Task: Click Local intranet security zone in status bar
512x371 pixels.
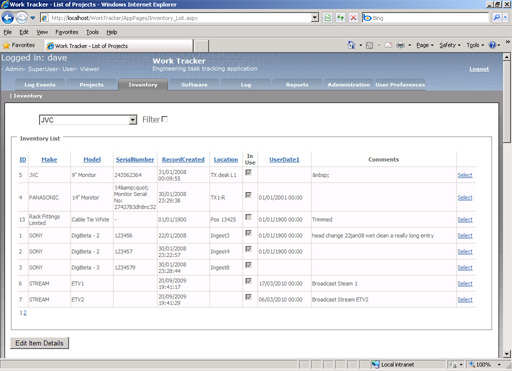Action: click(x=393, y=365)
